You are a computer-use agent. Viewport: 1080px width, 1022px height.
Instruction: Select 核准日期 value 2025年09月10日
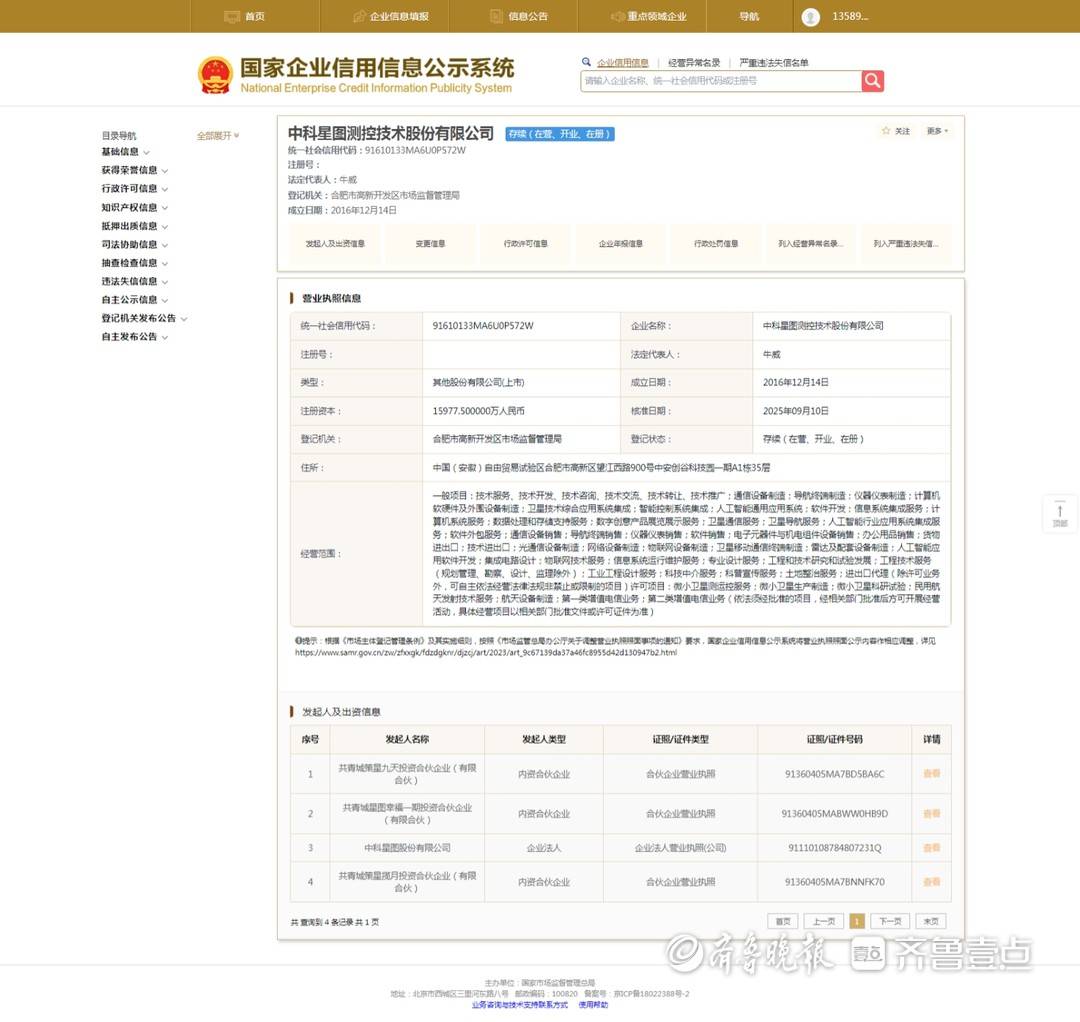796,411
